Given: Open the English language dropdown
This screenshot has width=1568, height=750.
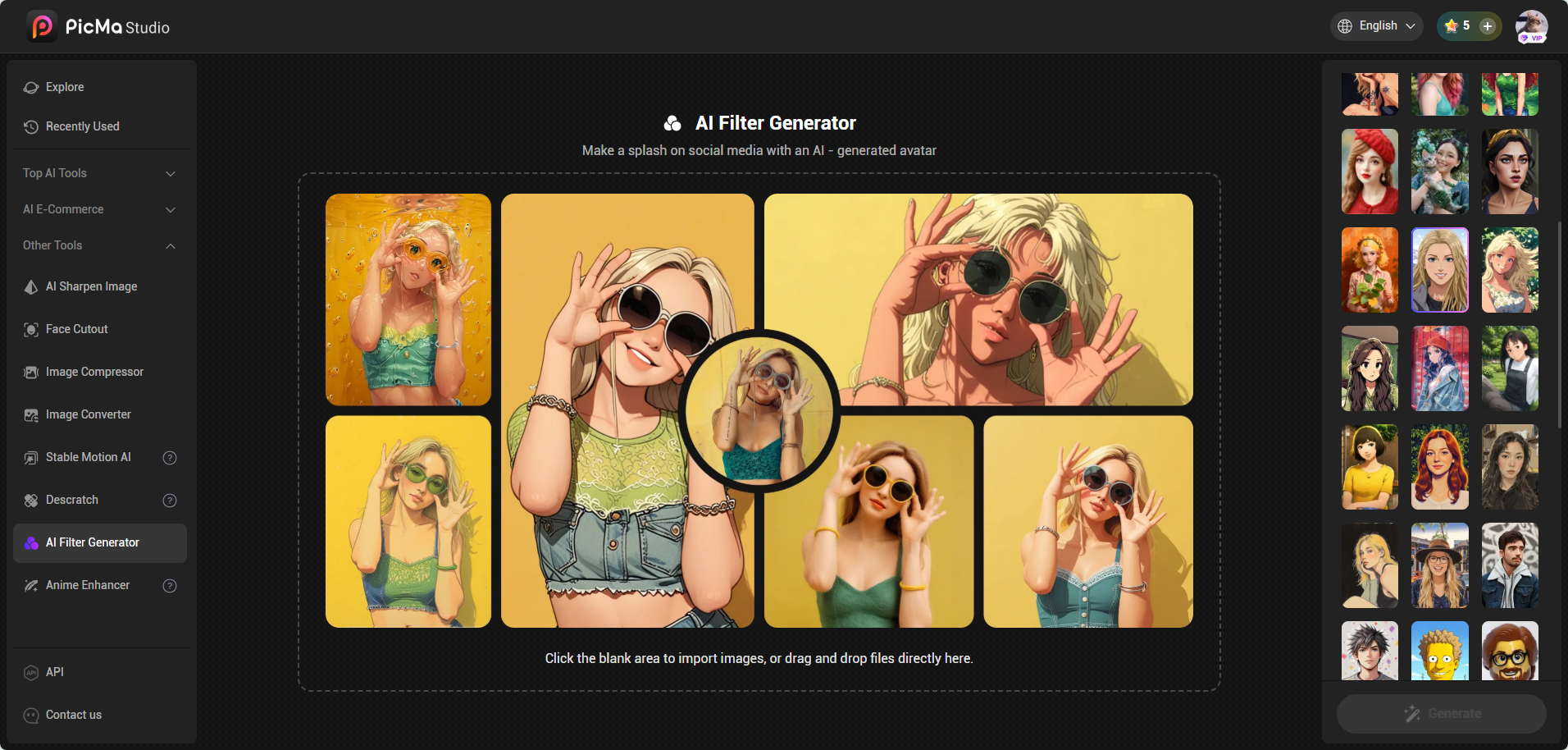Looking at the screenshot, I should coord(1376,26).
